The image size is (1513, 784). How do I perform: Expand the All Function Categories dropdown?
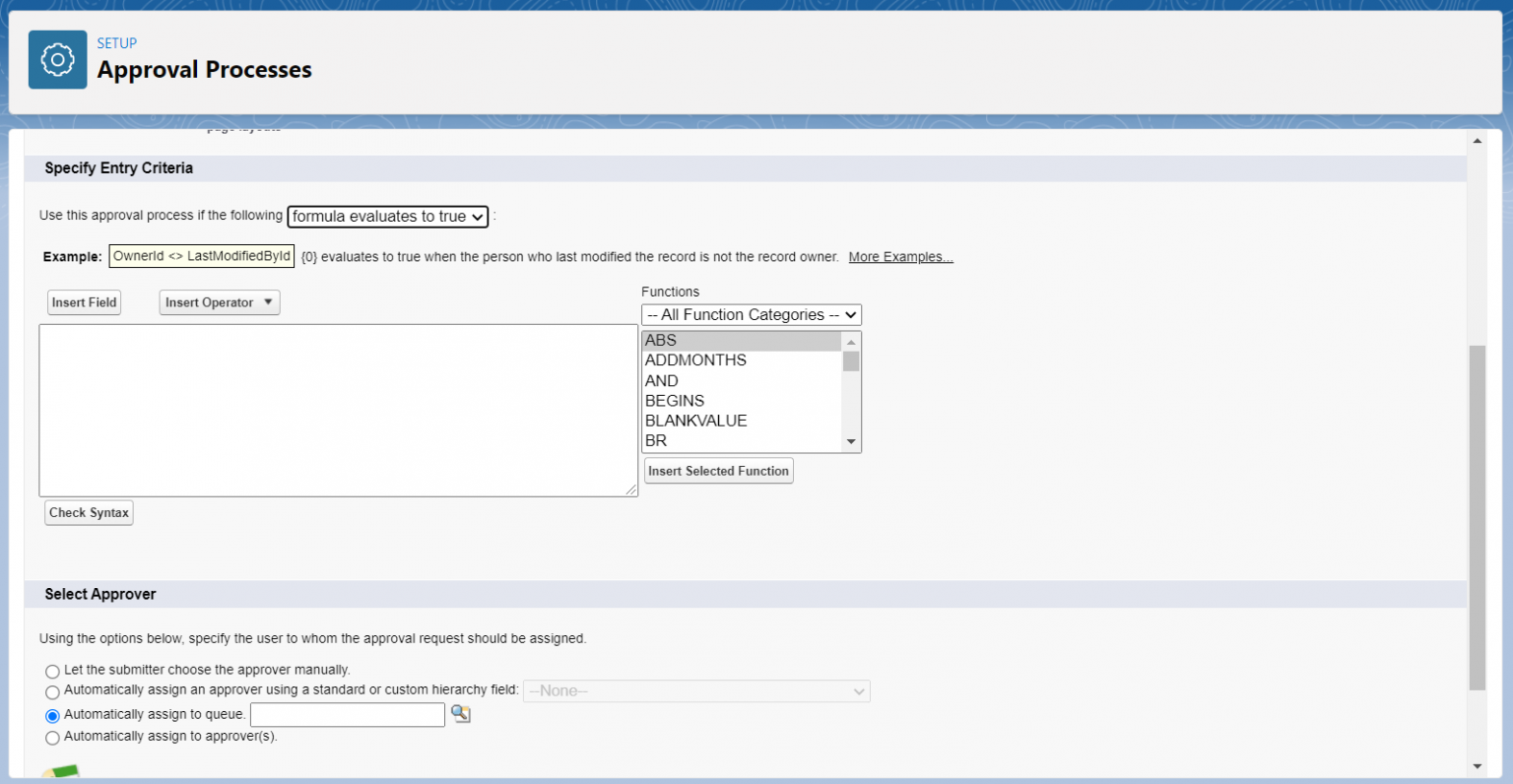(x=751, y=315)
